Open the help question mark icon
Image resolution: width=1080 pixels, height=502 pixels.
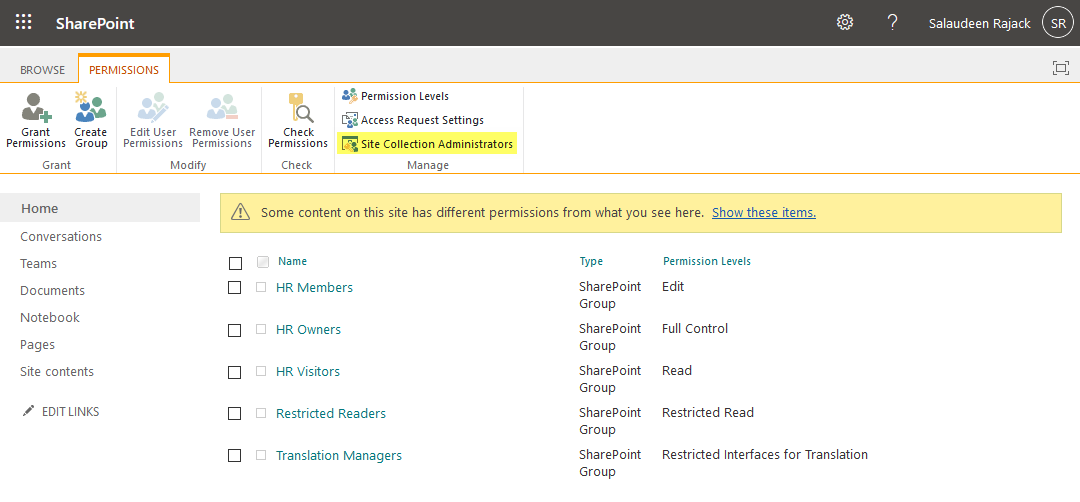click(x=892, y=22)
